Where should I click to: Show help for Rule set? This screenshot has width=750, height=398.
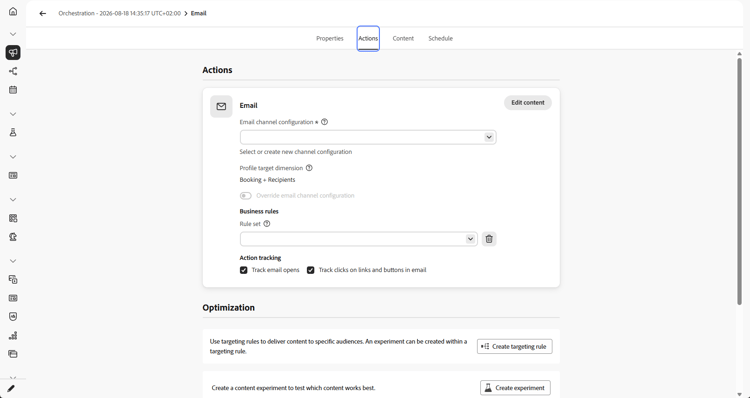tap(267, 223)
